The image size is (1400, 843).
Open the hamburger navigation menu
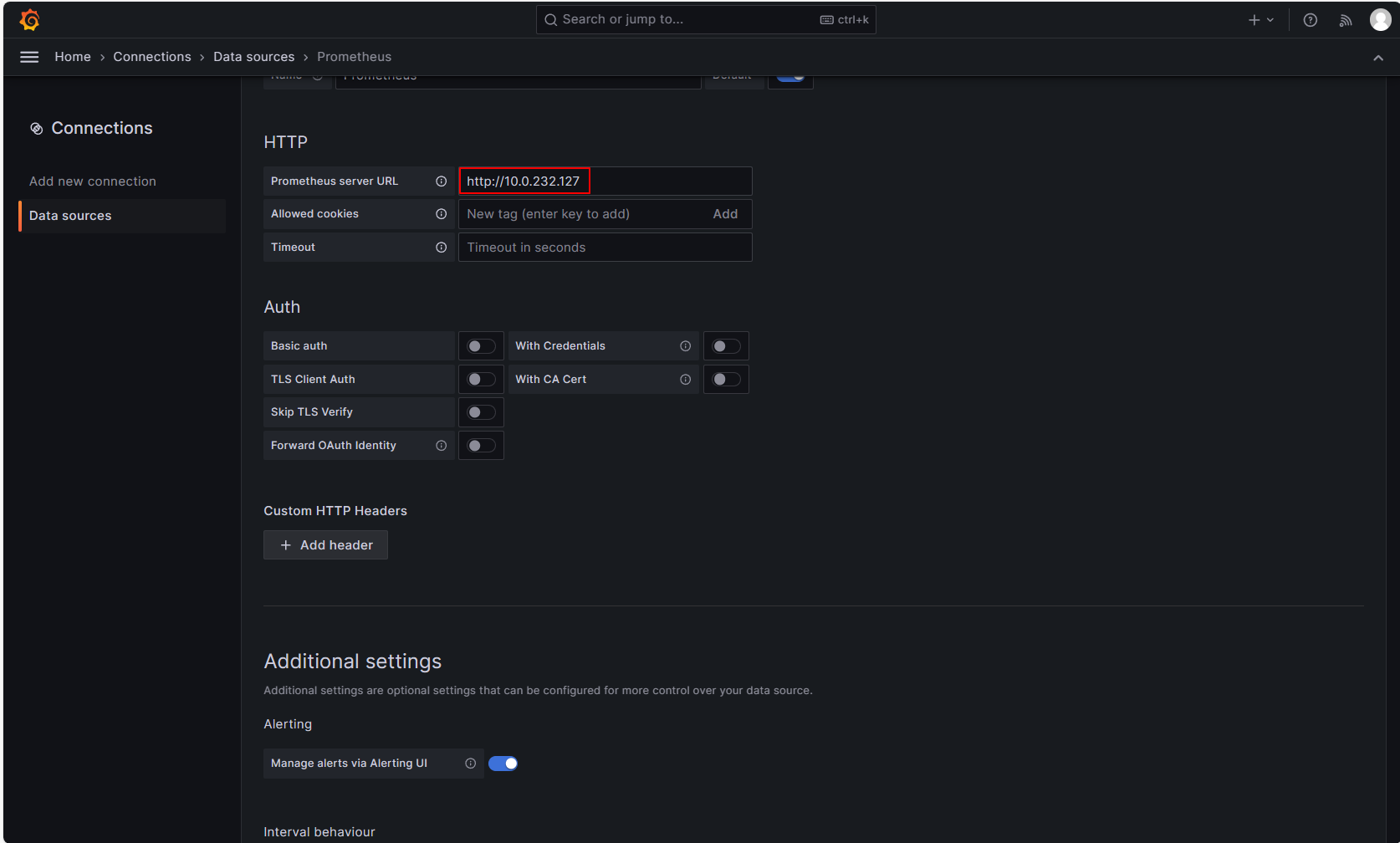[29, 57]
